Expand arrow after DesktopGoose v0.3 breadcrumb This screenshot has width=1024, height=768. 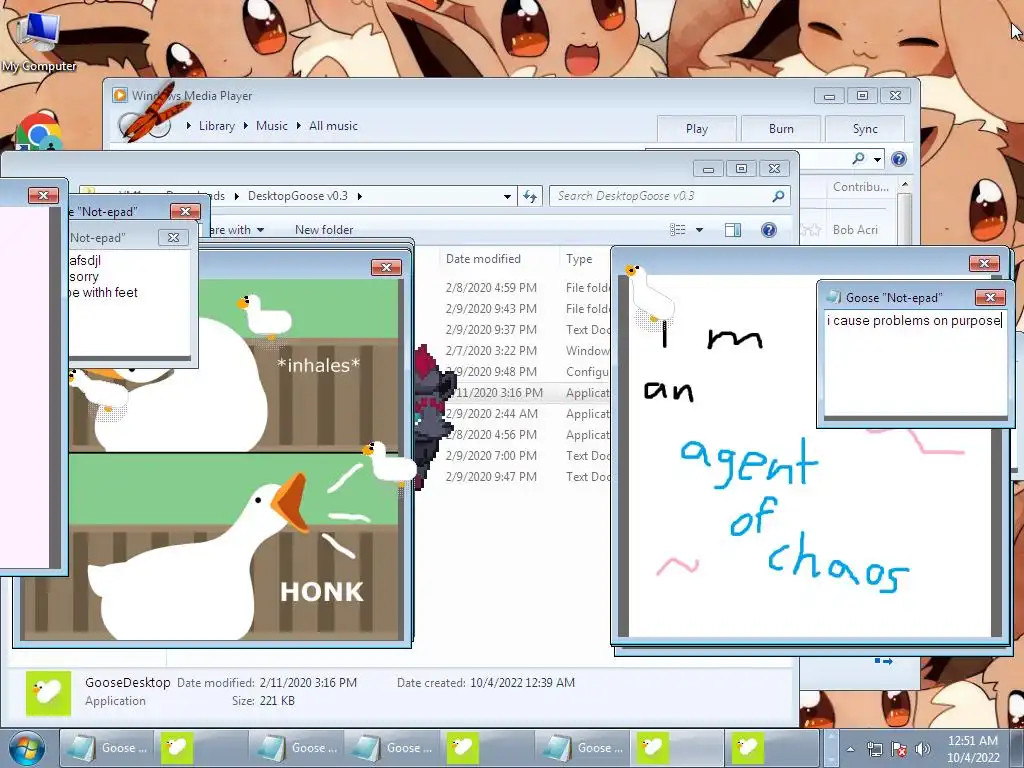pos(360,196)
